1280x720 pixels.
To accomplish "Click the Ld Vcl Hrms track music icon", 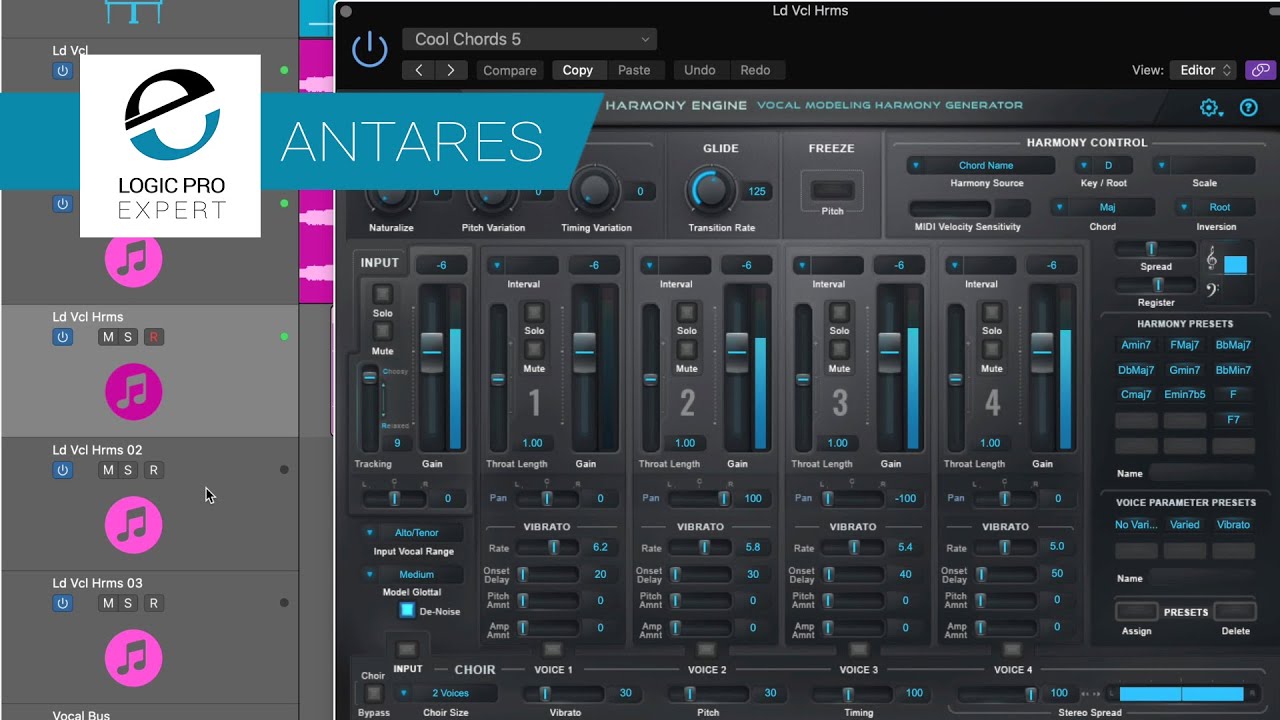I will coord(133,391).
